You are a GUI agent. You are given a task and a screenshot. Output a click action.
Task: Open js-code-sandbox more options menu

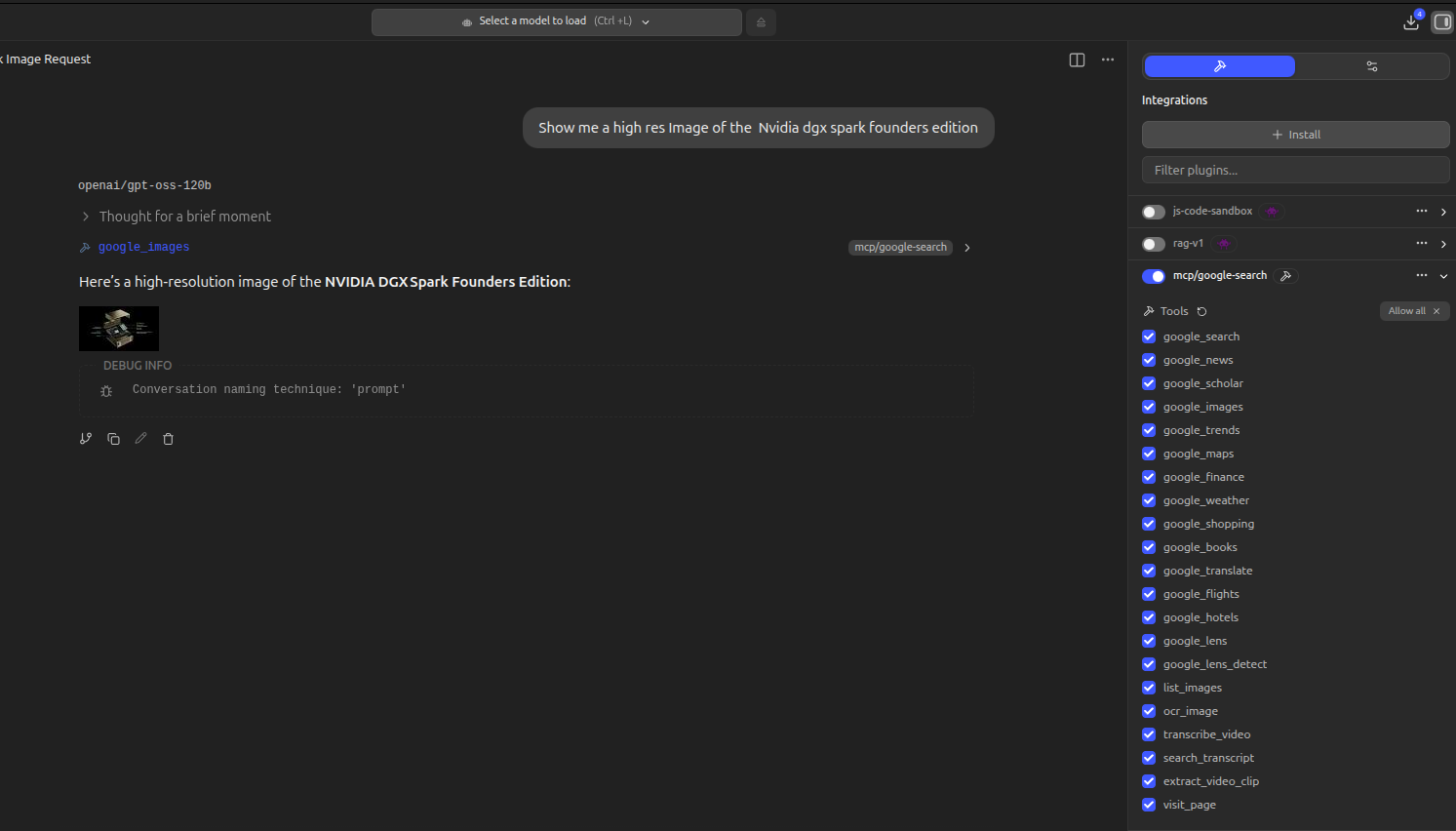coord(1422,211)
